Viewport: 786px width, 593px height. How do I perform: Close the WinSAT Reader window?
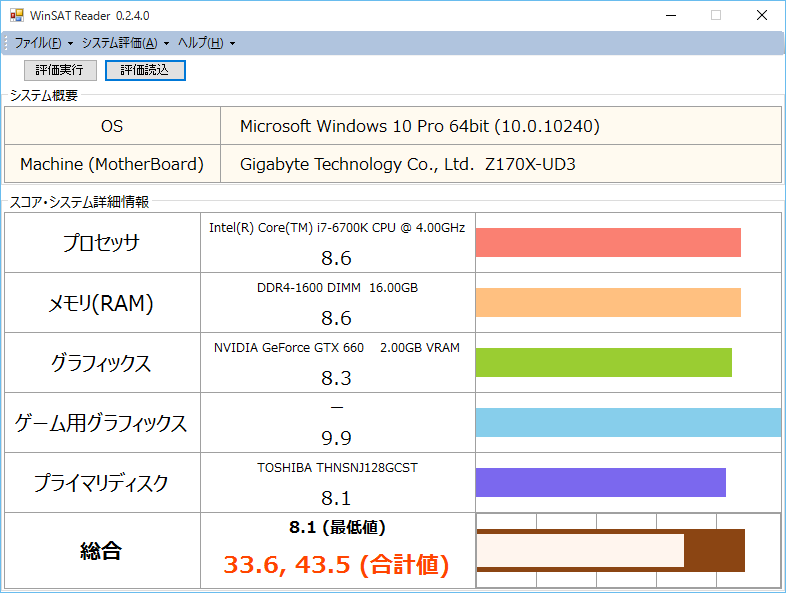coord(762,16)
